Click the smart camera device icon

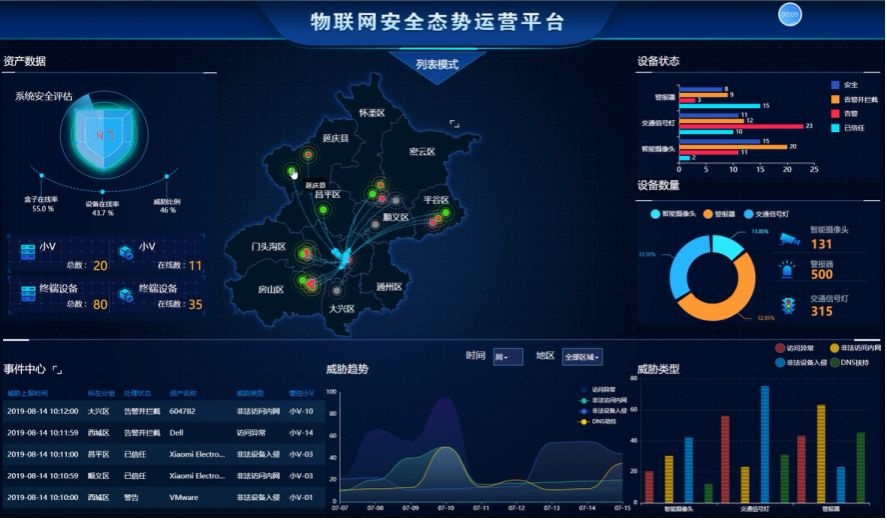coord(790,238)
